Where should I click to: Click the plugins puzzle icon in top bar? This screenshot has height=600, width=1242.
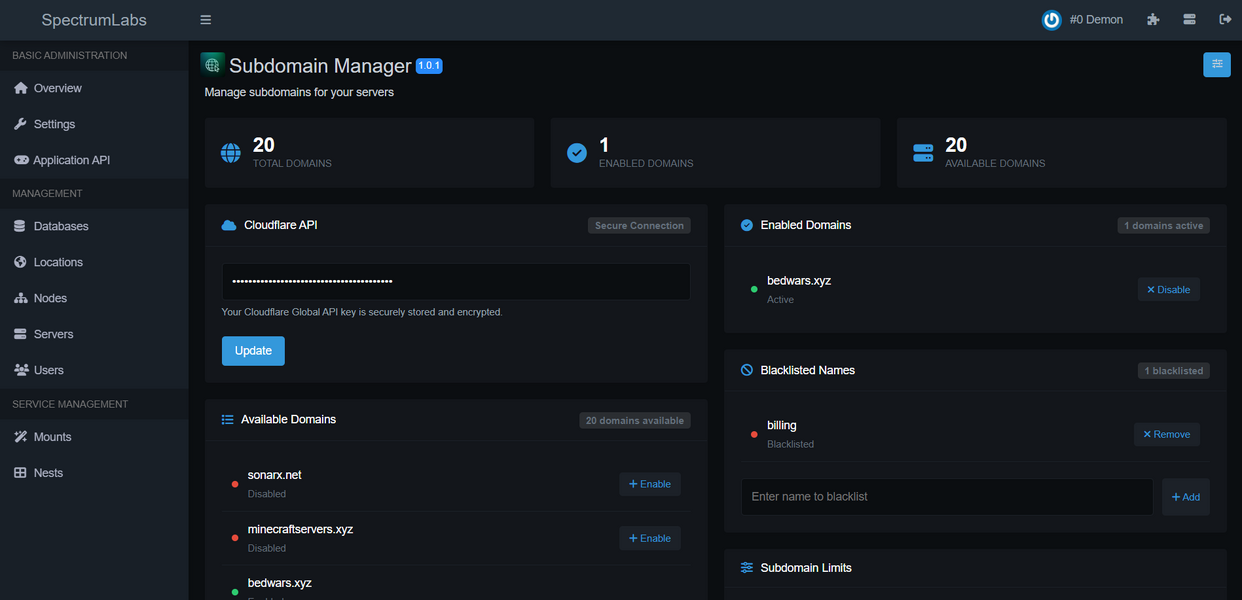coord(1153,19)
